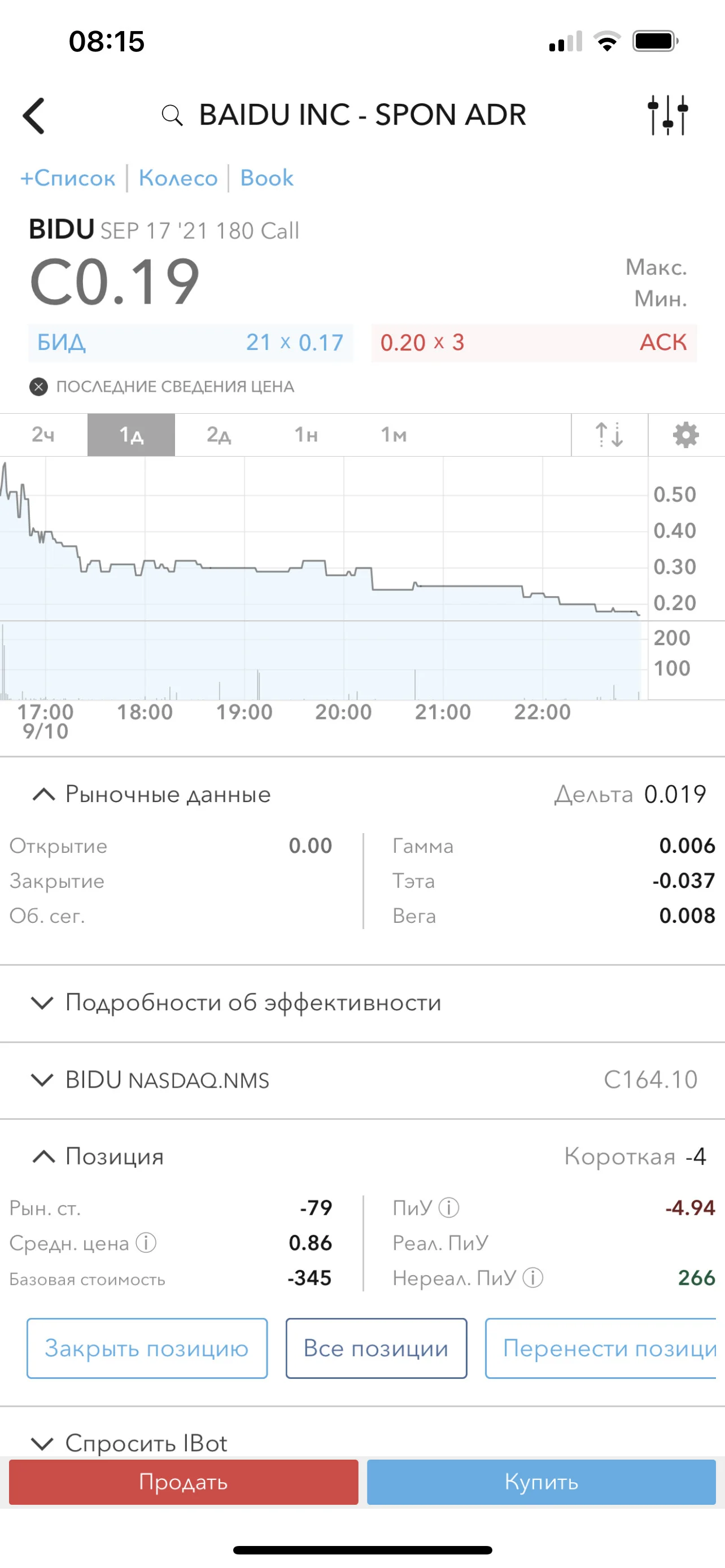Open the sliders settings icon
725x1568 pixels.
coord(668,115)
